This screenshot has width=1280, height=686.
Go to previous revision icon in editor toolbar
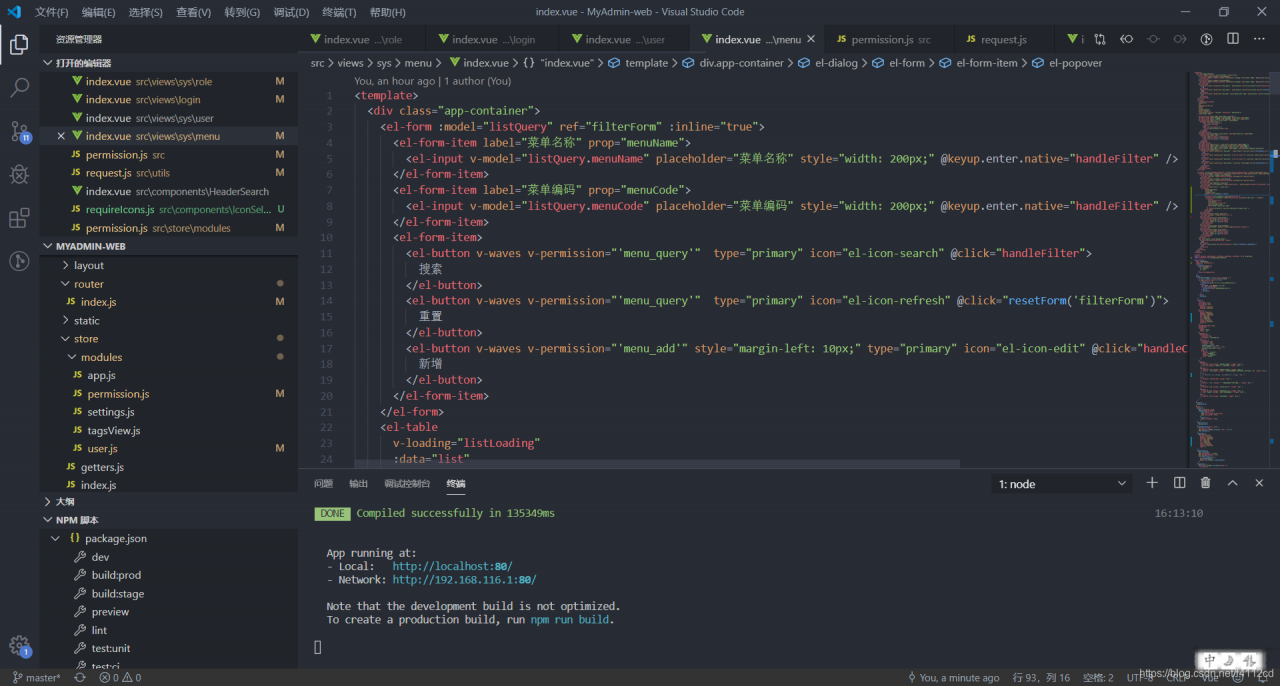1127,39
